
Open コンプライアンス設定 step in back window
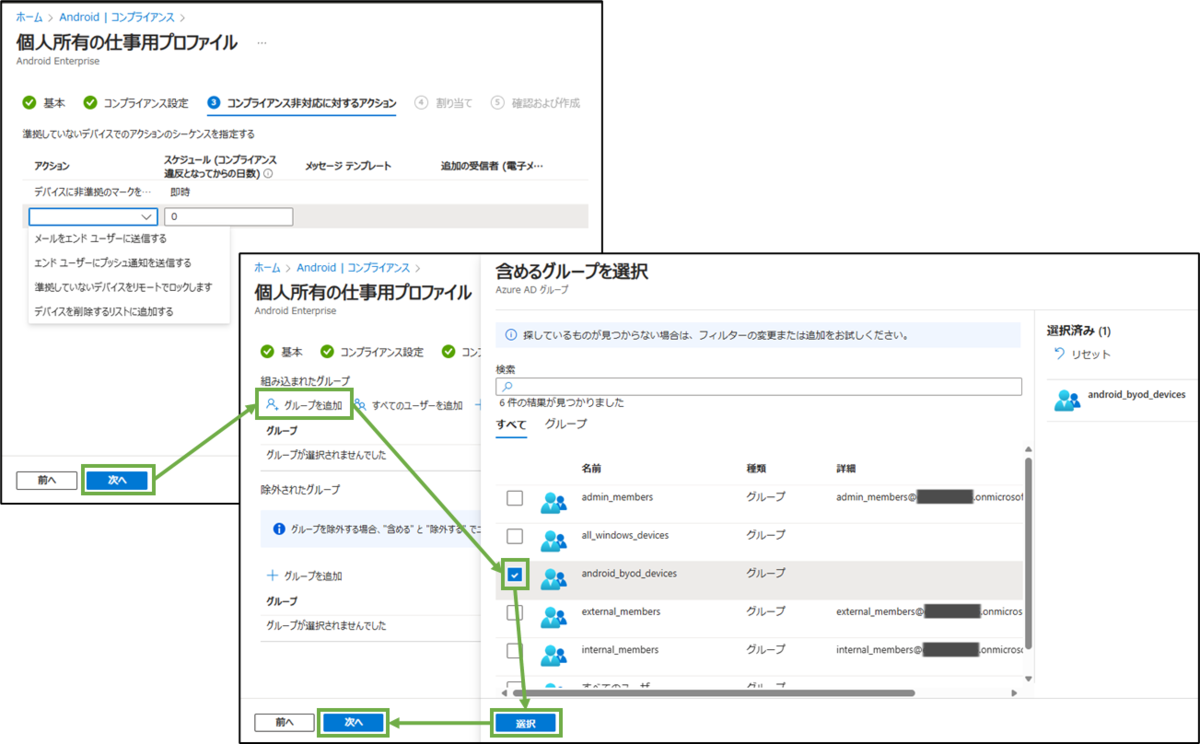tap(136, 103)
